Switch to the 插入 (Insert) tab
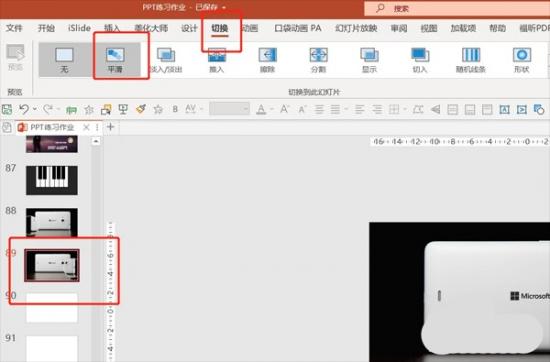The width and height of the screenshot is (550, 362). pos(112,28)
